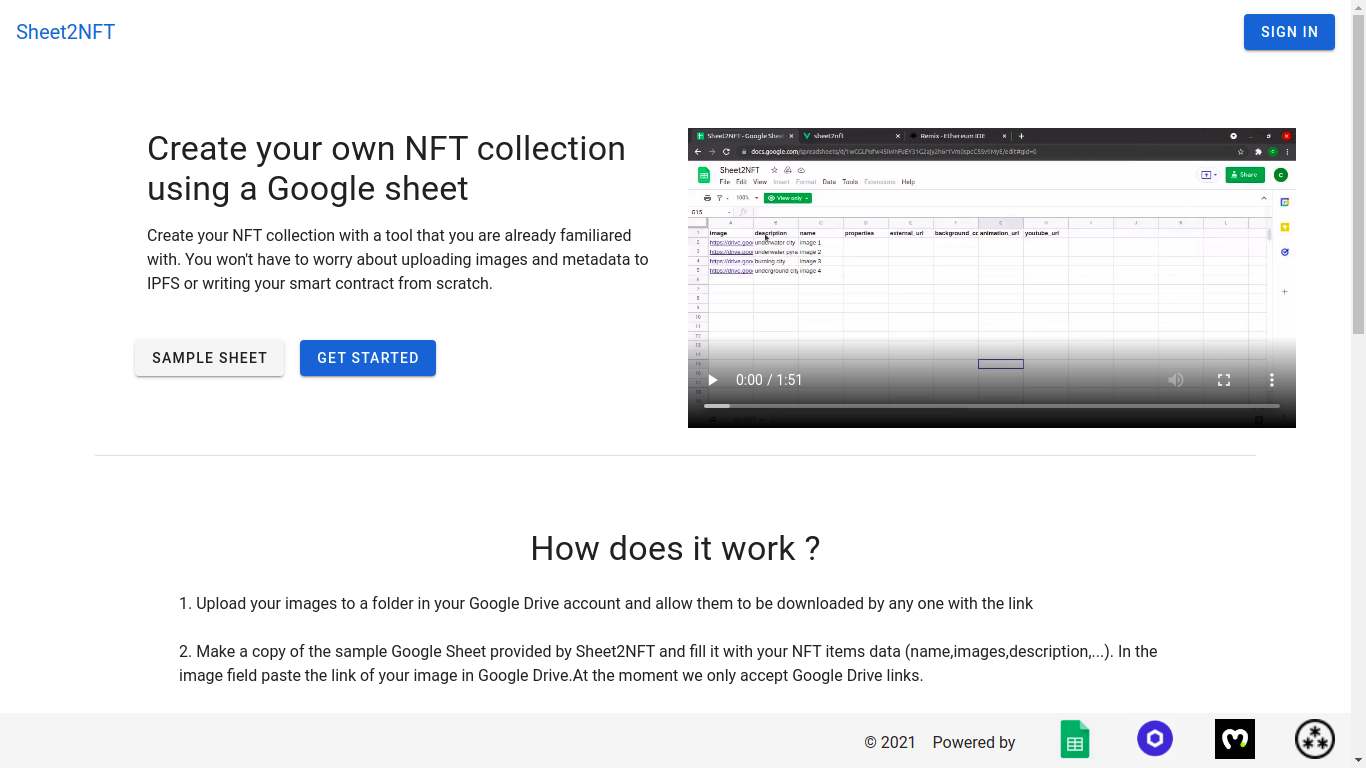This screenshot has width=1366, height=768.
Task: Open the 100% zoom dropdown in the video
Action: [746, 198]
